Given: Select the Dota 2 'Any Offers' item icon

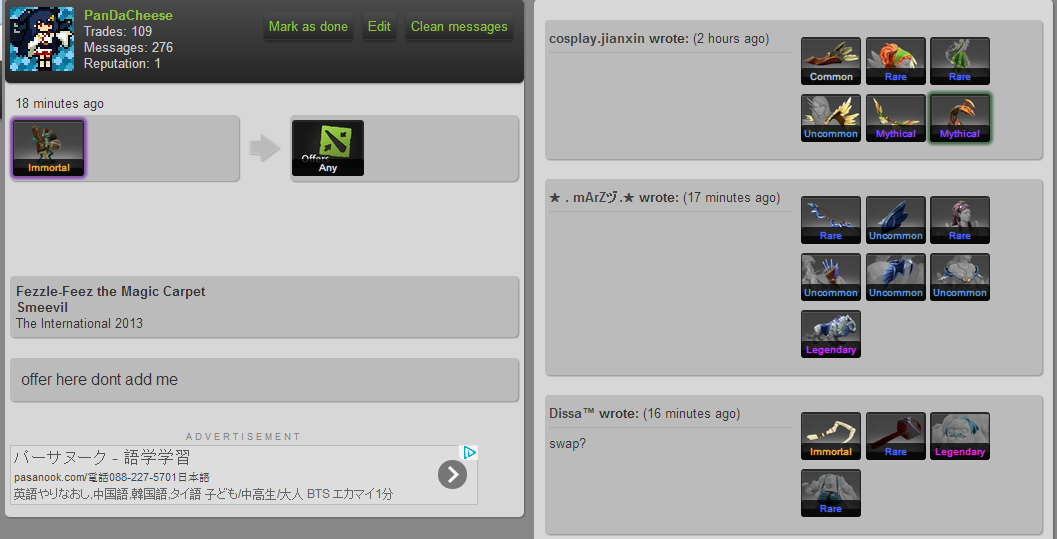Looking at the screenshot, I should 328,148.
